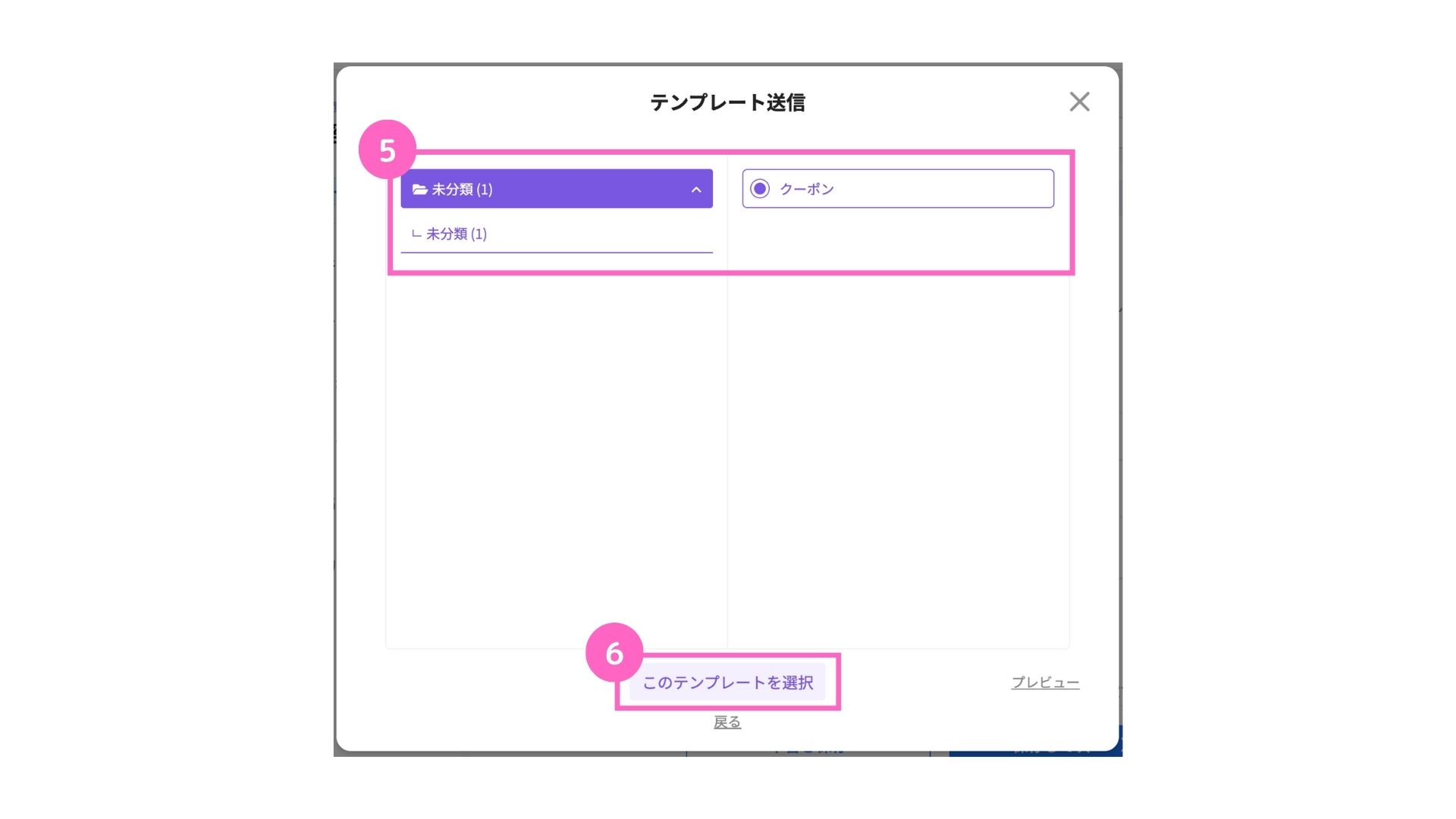Image resolution: width=1456 pixels, height=819 pixels.
Task: Click the テンプレート送信 dialog title
Action: 727,102
